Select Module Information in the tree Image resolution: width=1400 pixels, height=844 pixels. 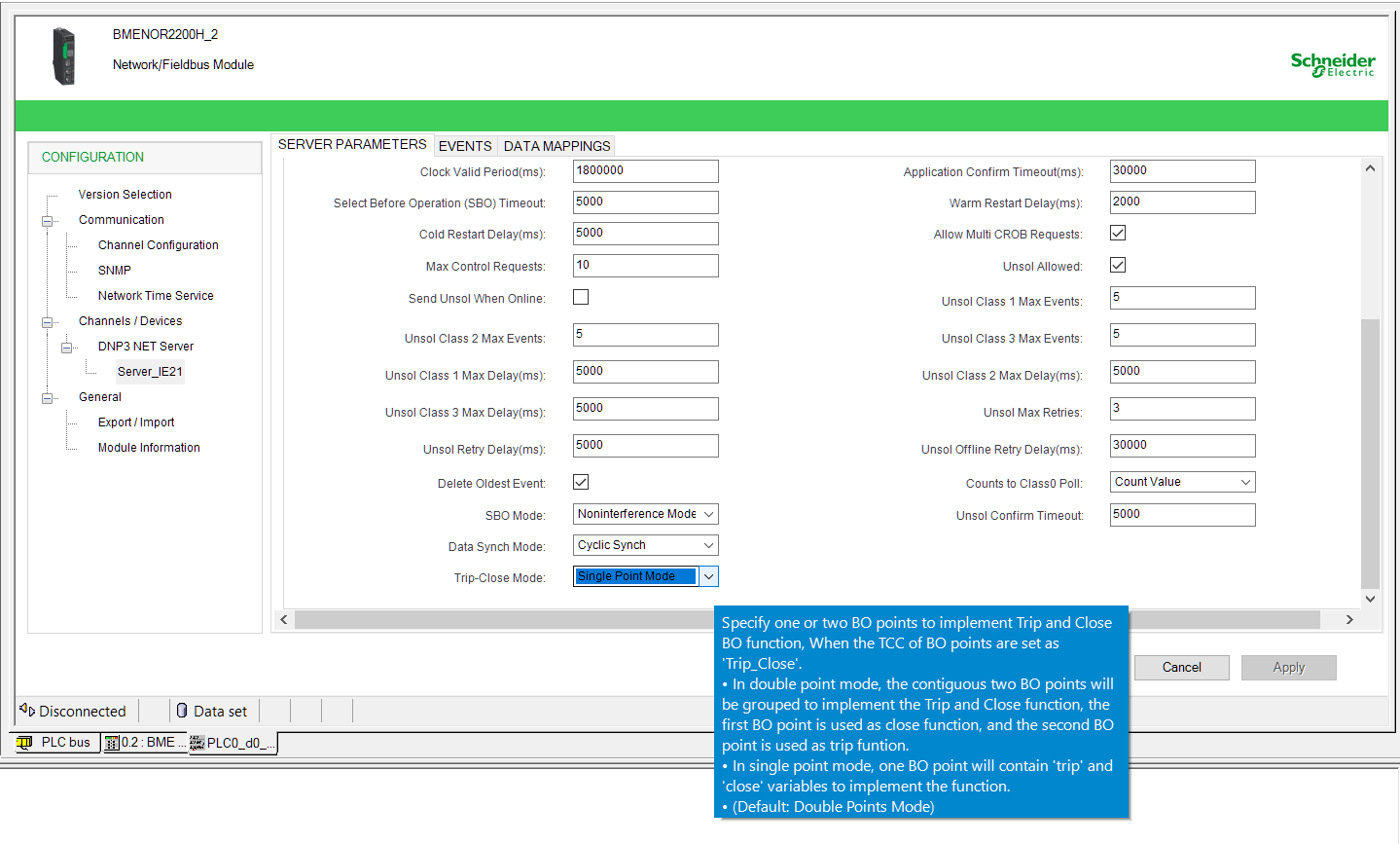149,448
